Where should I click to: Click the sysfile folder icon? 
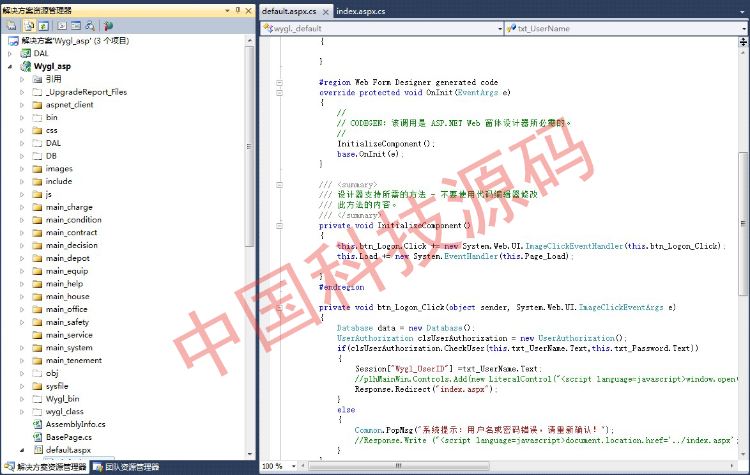[37, 386]
